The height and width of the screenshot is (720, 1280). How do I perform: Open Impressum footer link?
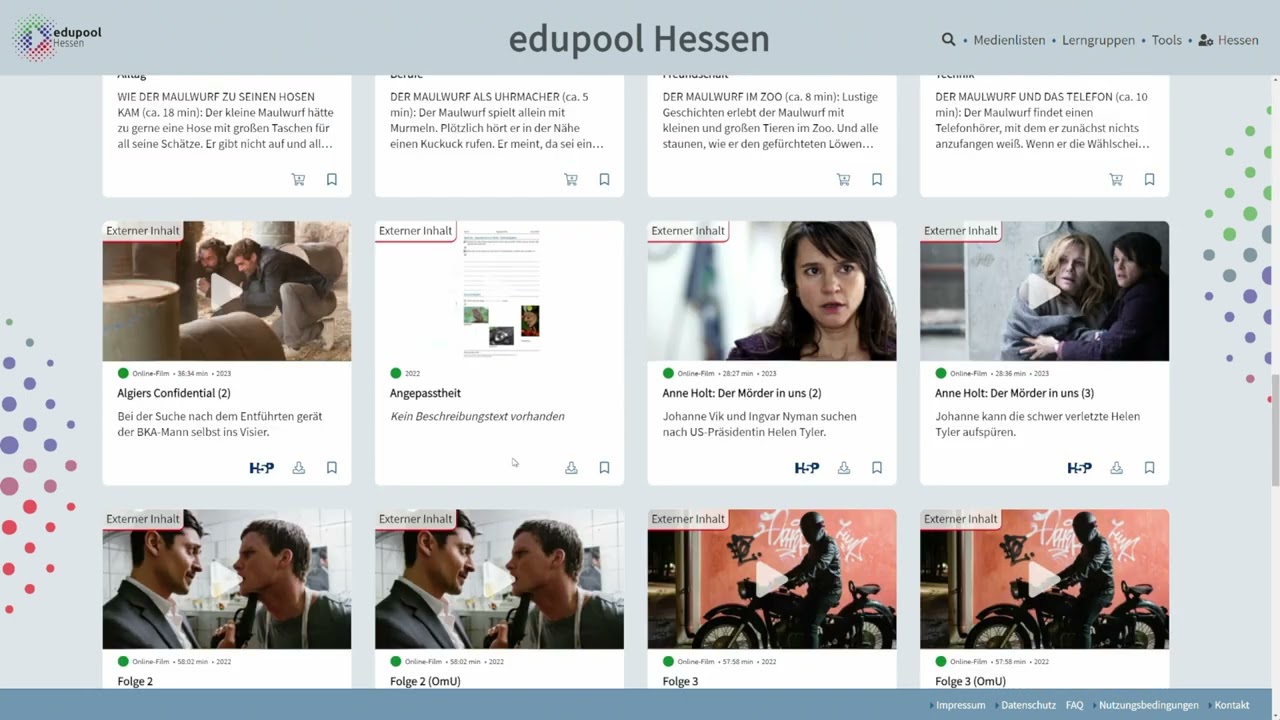961,705
